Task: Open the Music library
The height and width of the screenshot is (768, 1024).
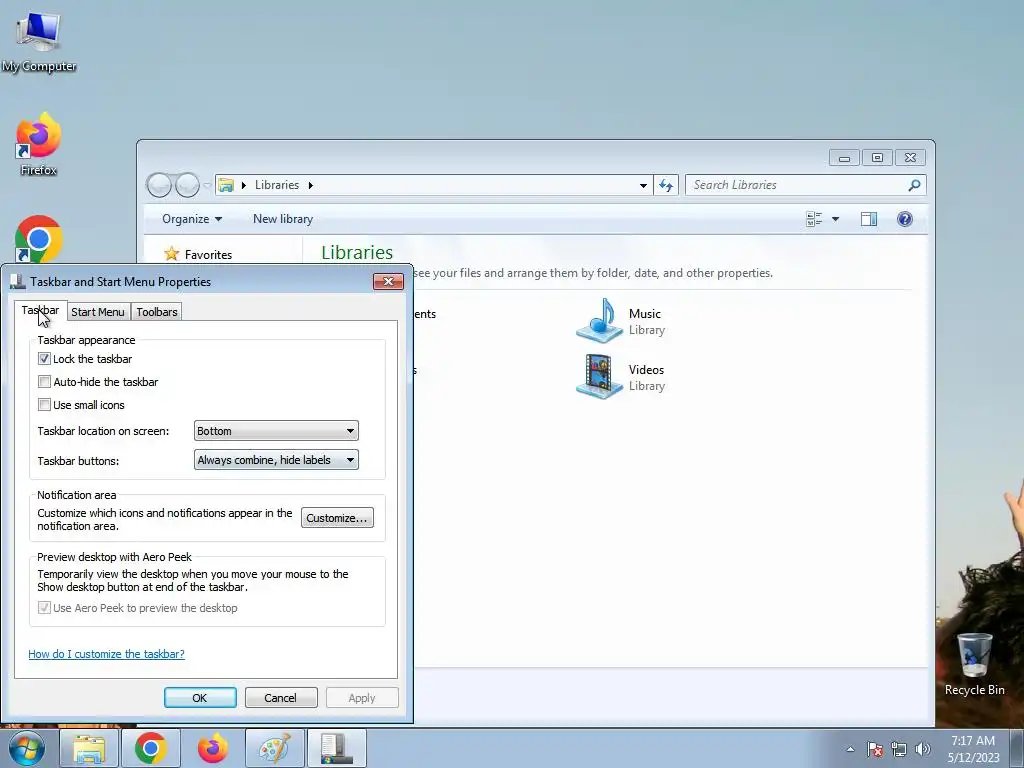Action: click(620, 321)
